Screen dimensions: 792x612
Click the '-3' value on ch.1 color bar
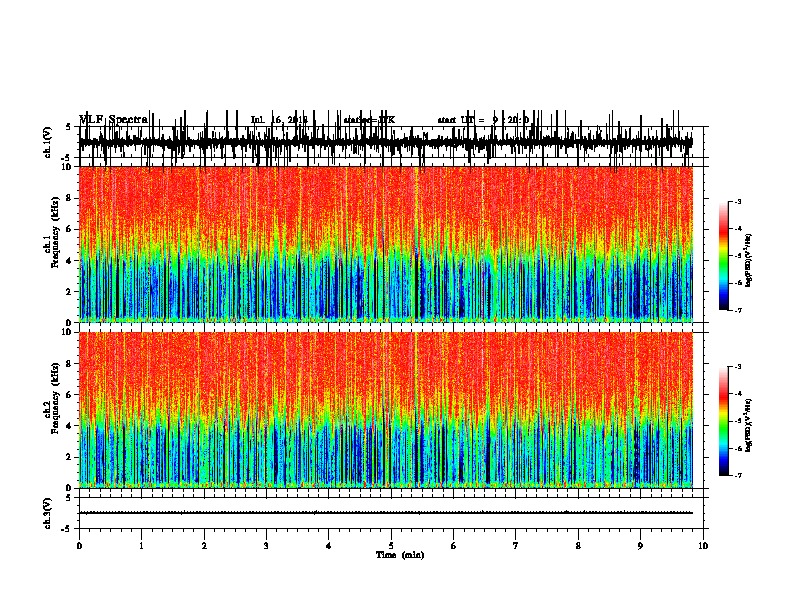(738, 201)
